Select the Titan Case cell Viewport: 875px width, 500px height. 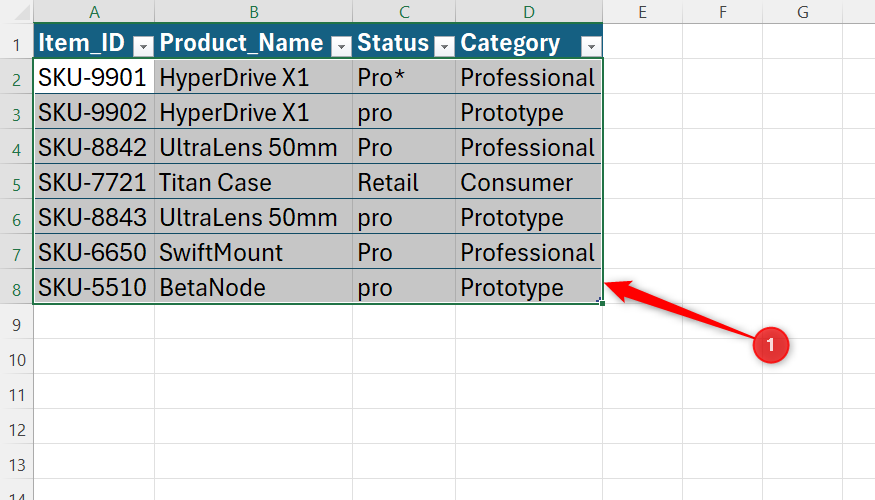[x=254, y=181]
